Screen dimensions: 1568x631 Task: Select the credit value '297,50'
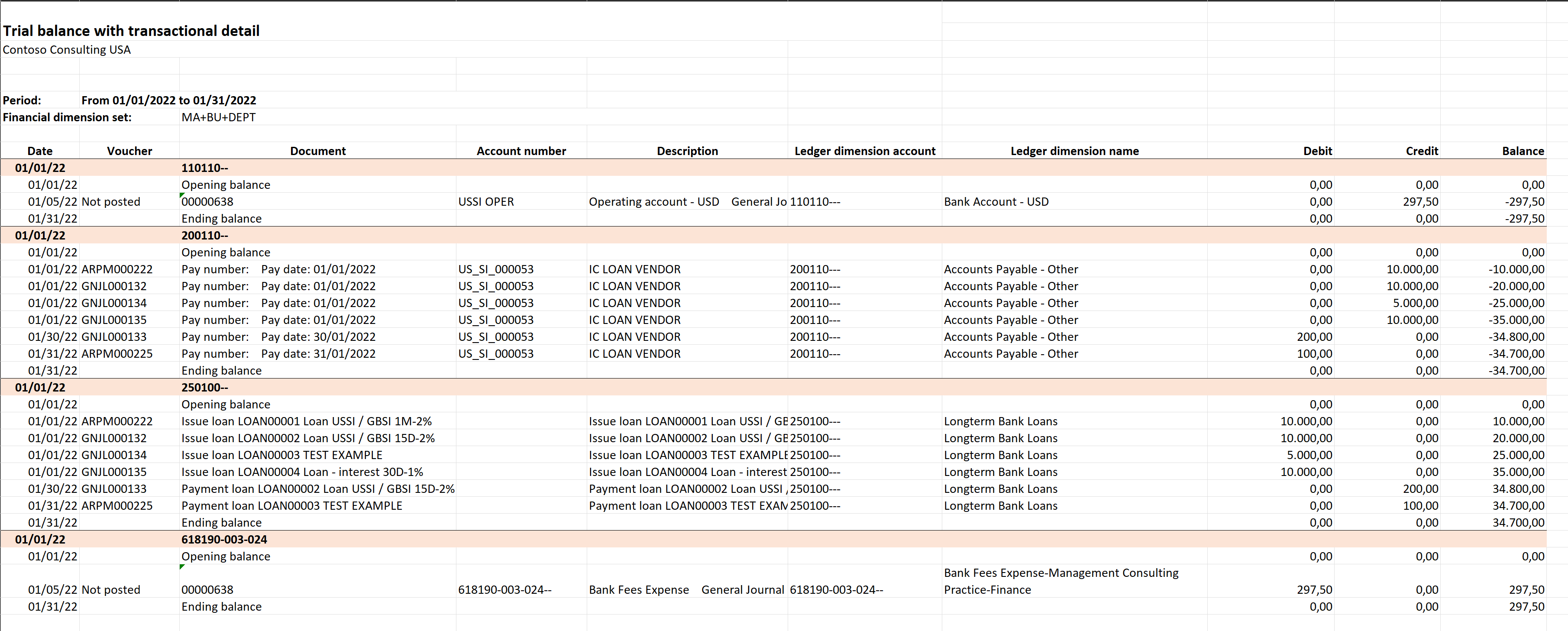(x=1421, y=202)
